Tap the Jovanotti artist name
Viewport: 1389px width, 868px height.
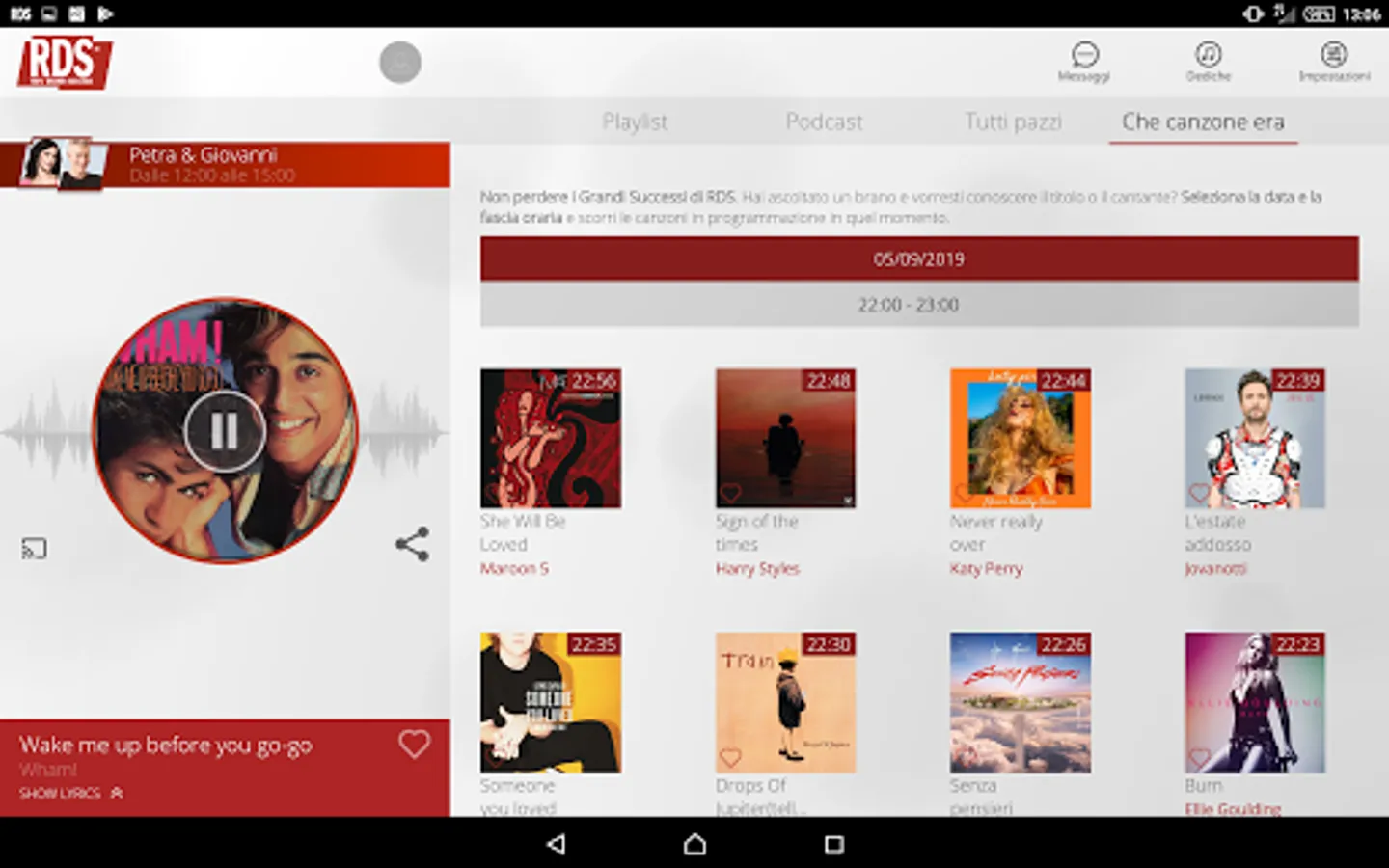pyautogui.click(x=1215, y=568)
